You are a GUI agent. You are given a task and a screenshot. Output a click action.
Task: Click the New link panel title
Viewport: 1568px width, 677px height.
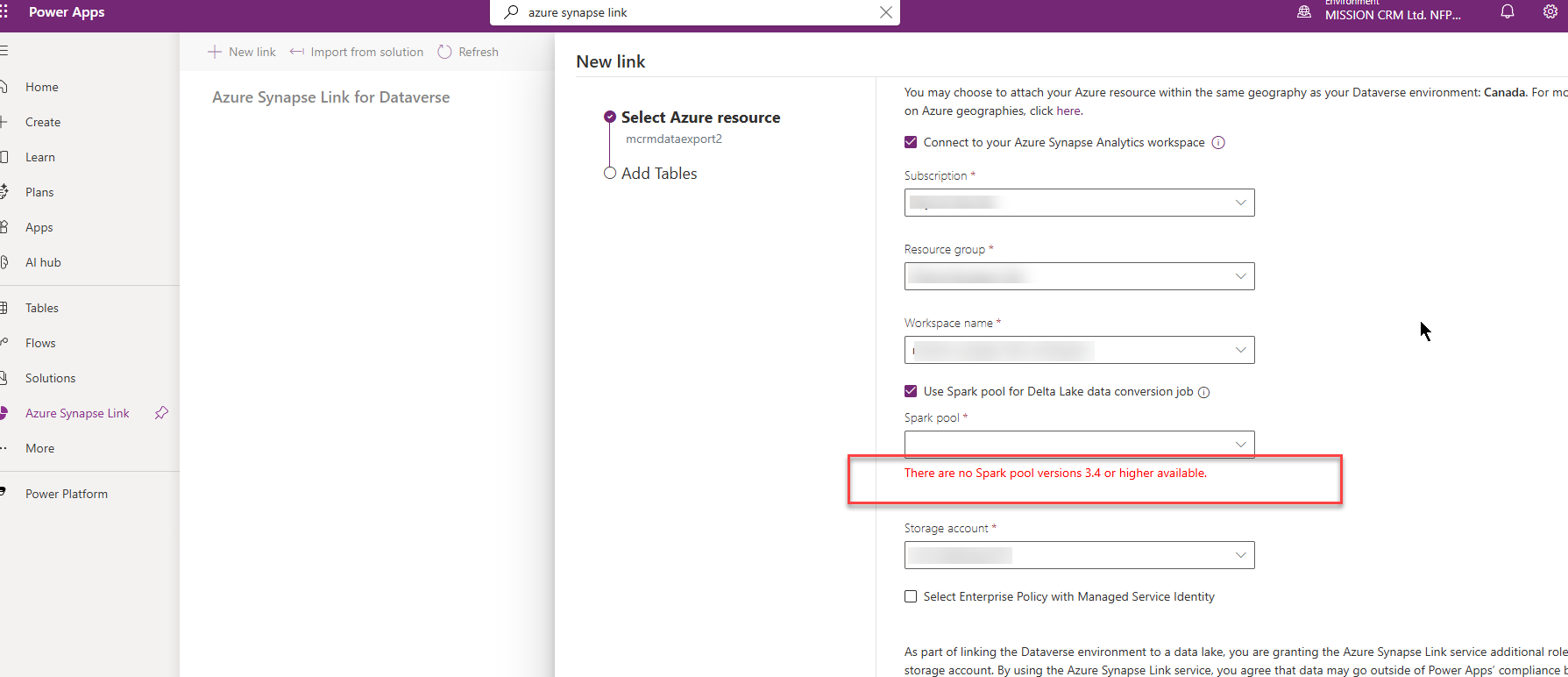pyautogui.click(x=610, y=61)
